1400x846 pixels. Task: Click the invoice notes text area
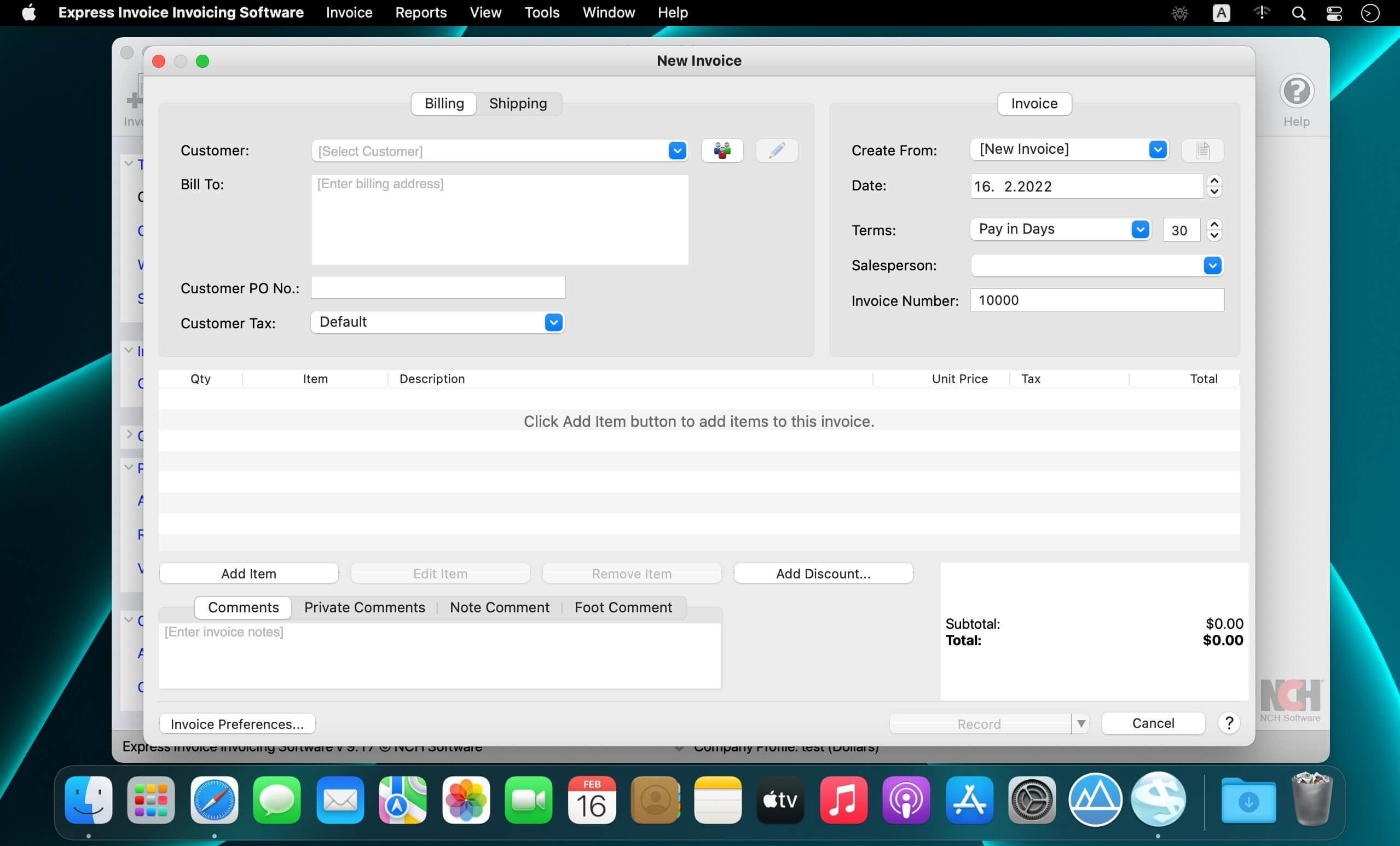[x=441, y=656]
